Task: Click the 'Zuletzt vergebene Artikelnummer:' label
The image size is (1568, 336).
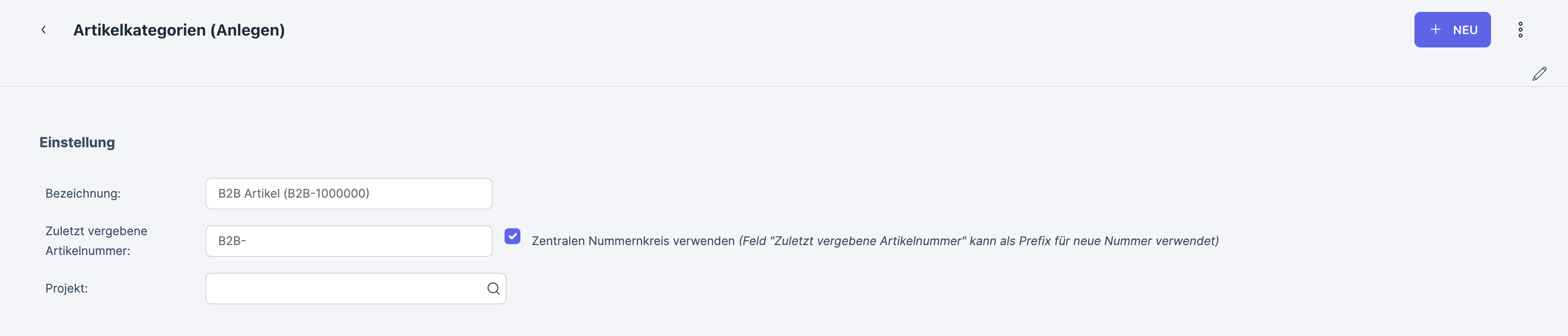Action: (x=96, y=241)
